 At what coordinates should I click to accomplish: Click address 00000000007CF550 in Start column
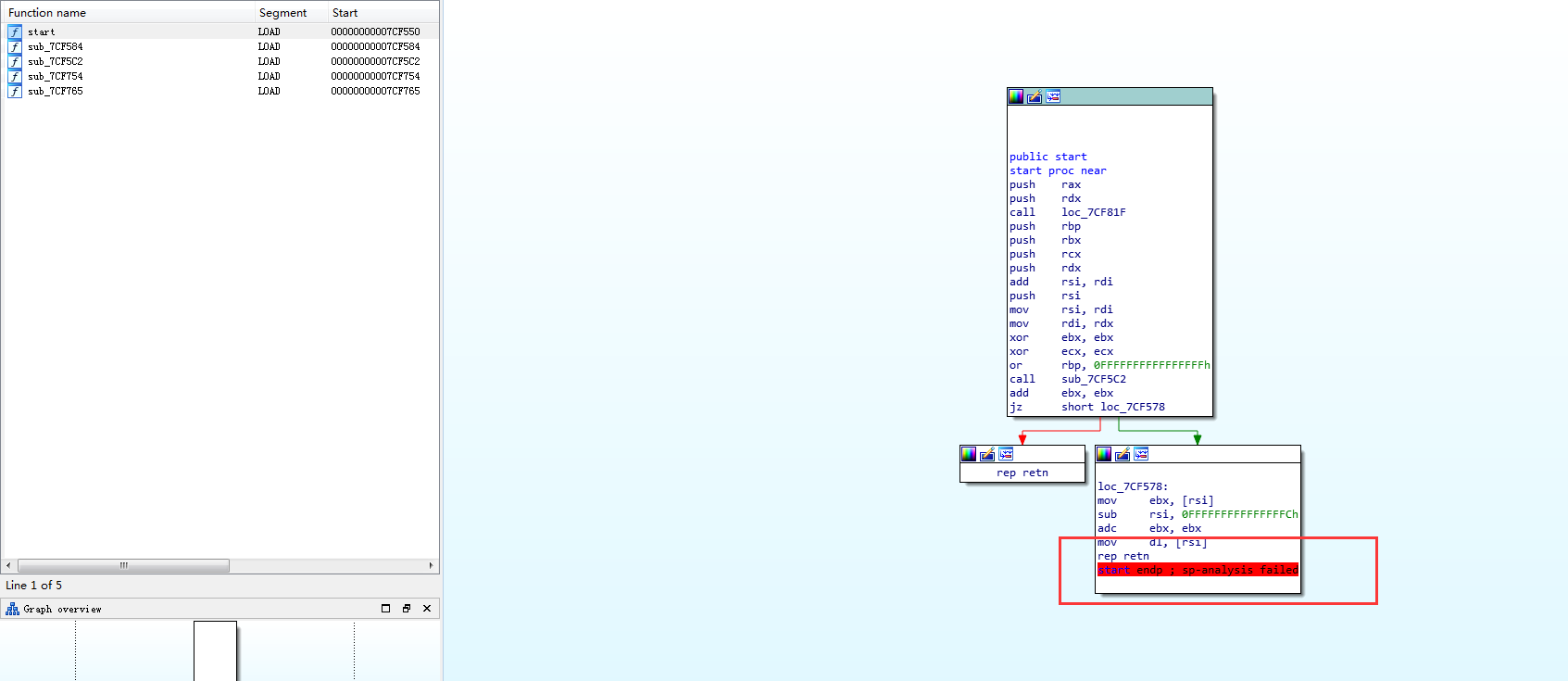click(375, 32)
